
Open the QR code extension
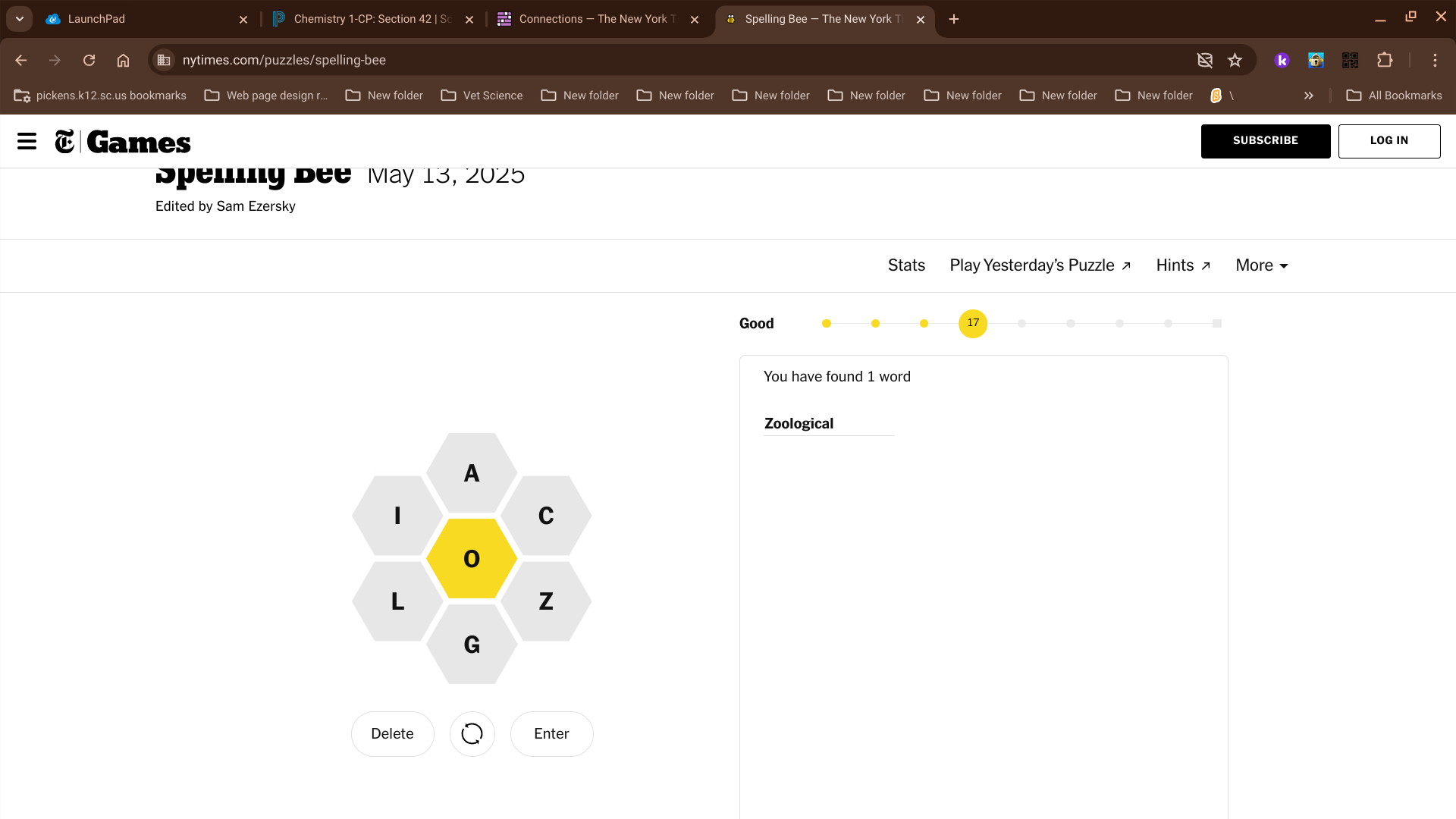1350,60
